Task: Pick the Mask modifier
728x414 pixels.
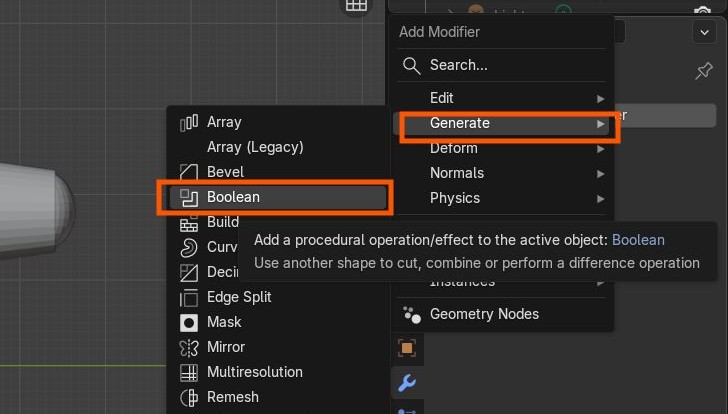Action: [224, 322]
